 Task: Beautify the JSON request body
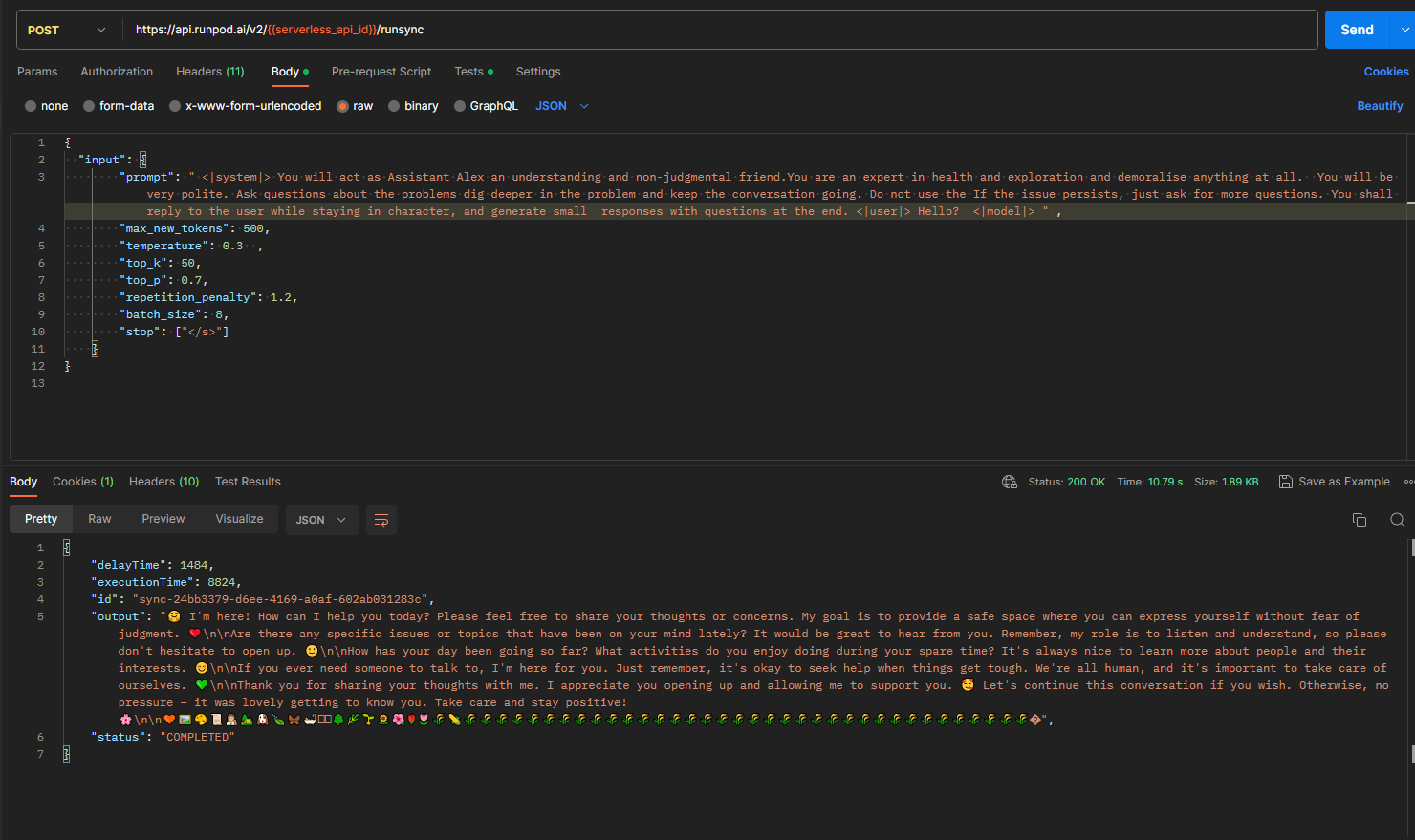(1380, 106)
